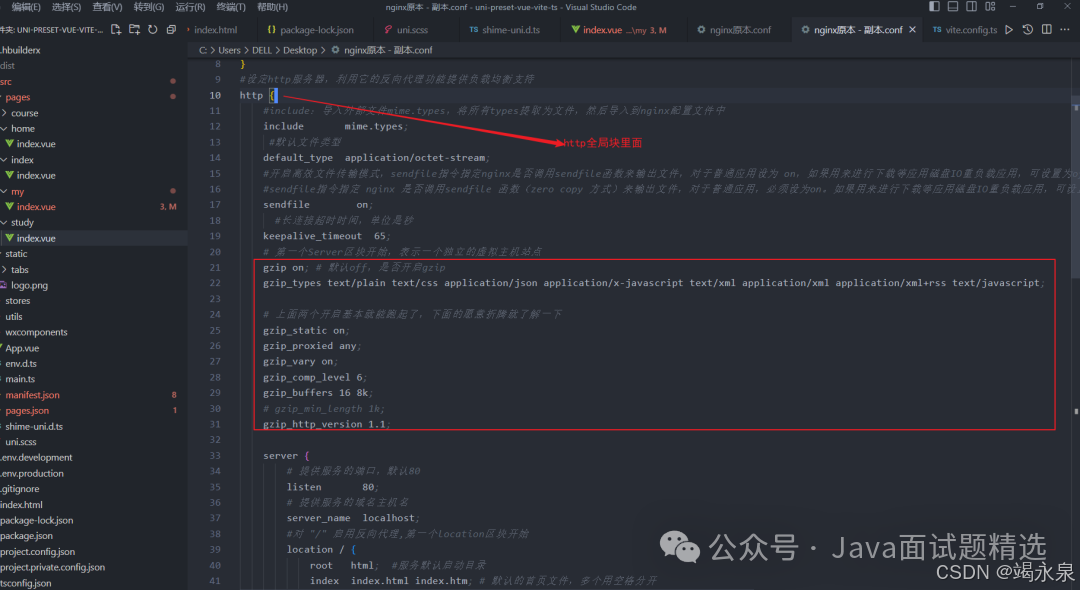Click the DELL breadcrumb segment
The height and width of the screenshot is (590, 1080).
[x=262, y=50]
